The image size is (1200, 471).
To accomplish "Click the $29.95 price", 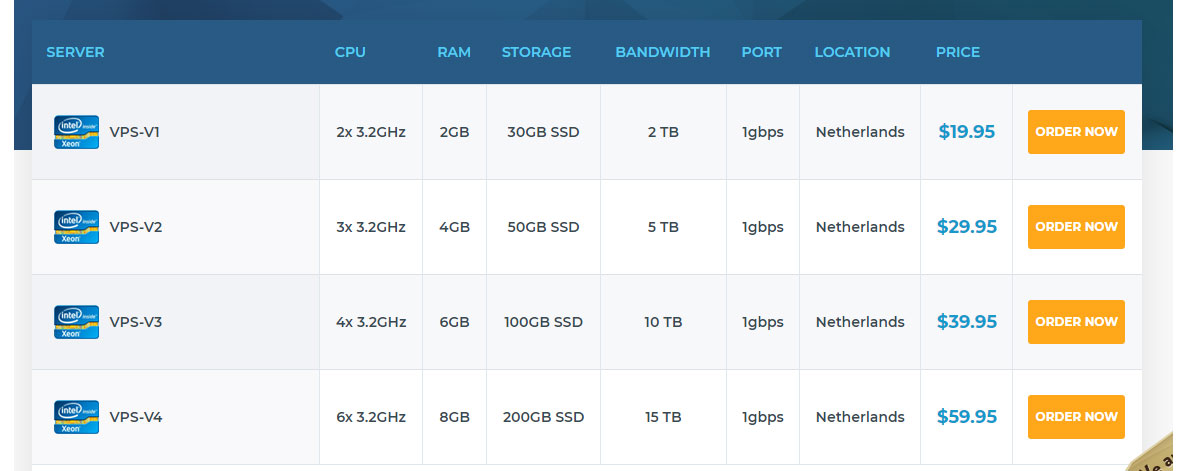I will (x=967, y=227).
